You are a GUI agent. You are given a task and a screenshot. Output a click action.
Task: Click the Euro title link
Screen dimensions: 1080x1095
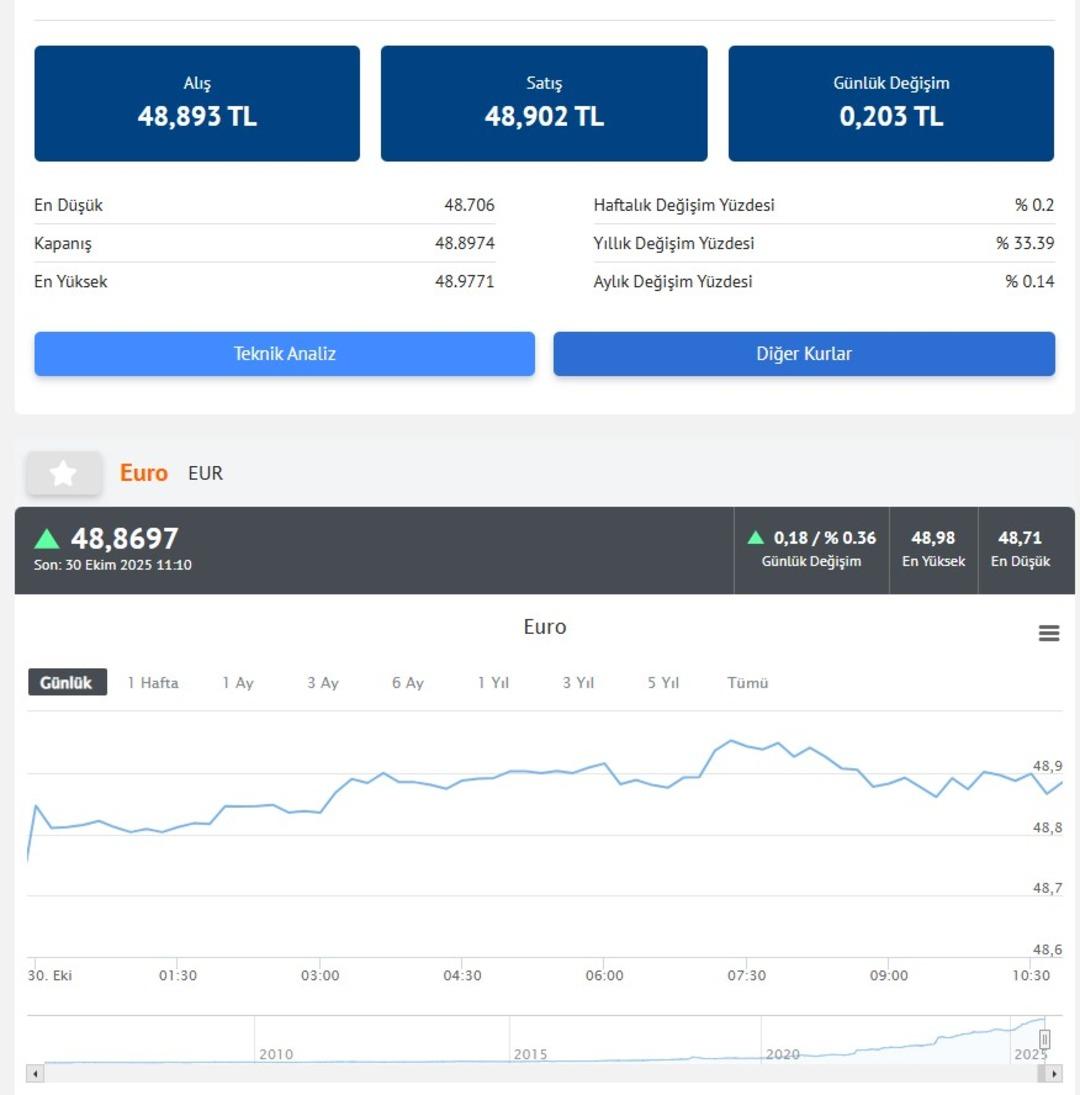click(x=144, y=473)
